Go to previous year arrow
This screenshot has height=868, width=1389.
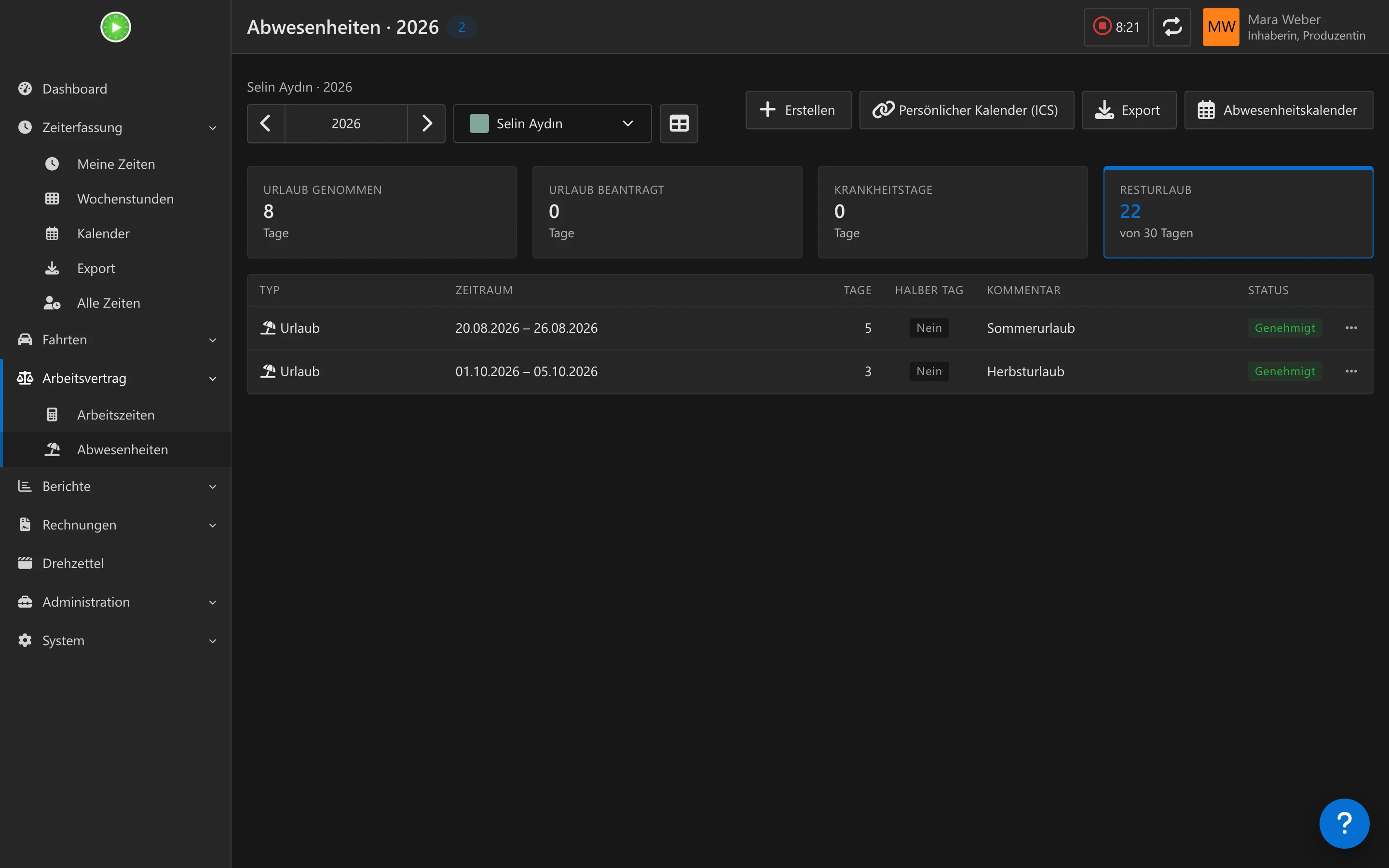[266, 123]
